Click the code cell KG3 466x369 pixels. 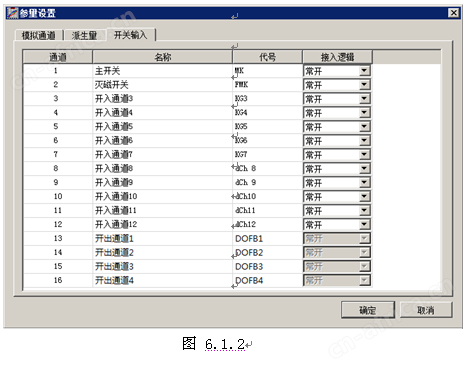[x=268, y=99]
